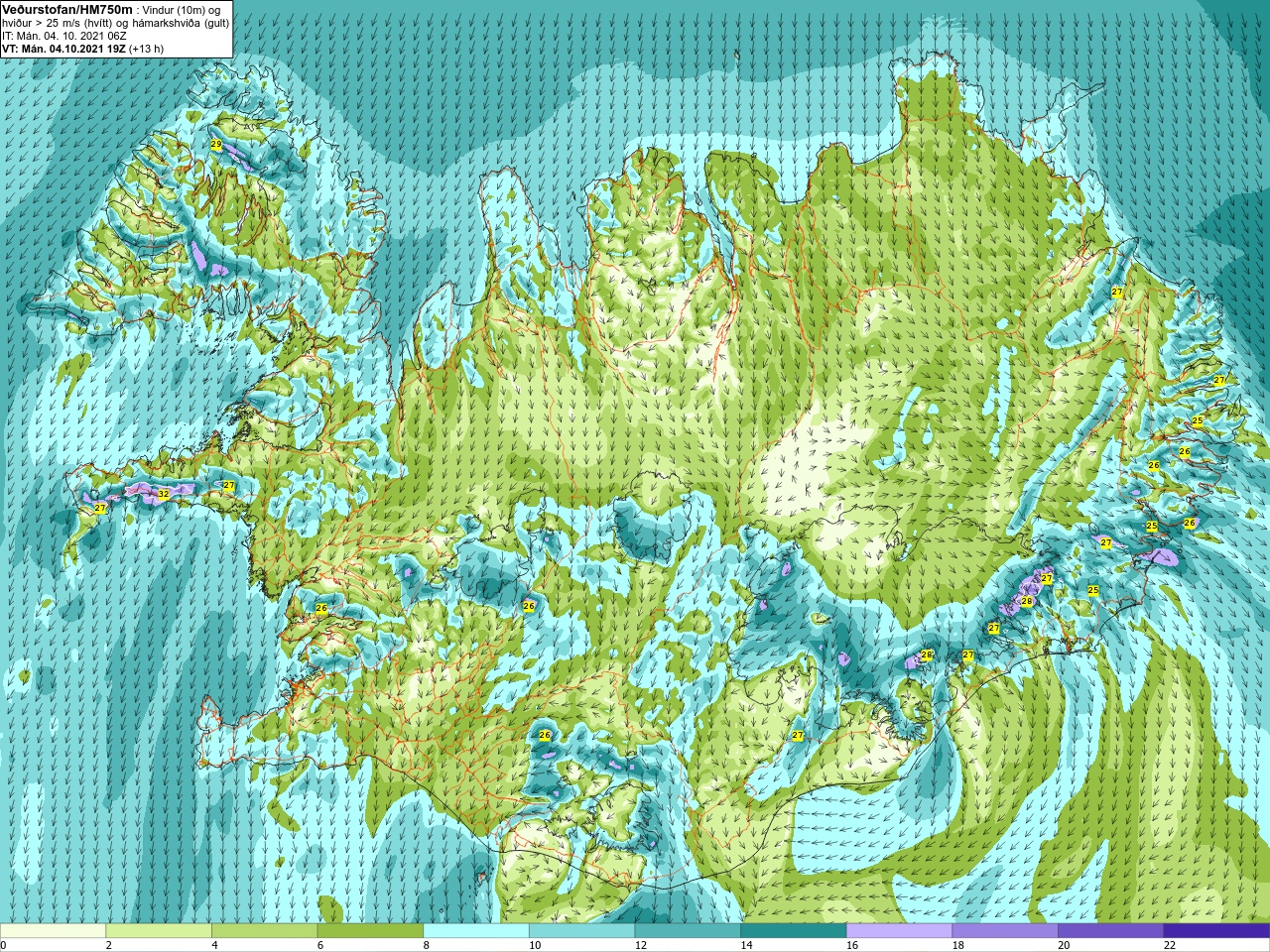Screen dimensions: 1270x952
Task: Click the legend scale number '8'
Action: pos(427,945)
